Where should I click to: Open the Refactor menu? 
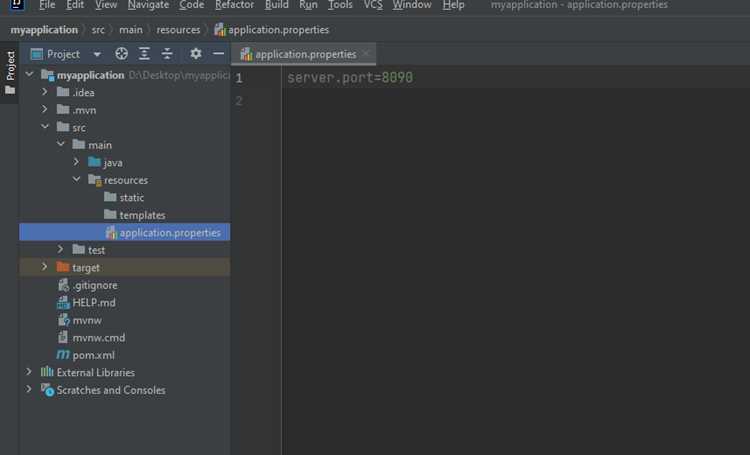coord(234,5)
